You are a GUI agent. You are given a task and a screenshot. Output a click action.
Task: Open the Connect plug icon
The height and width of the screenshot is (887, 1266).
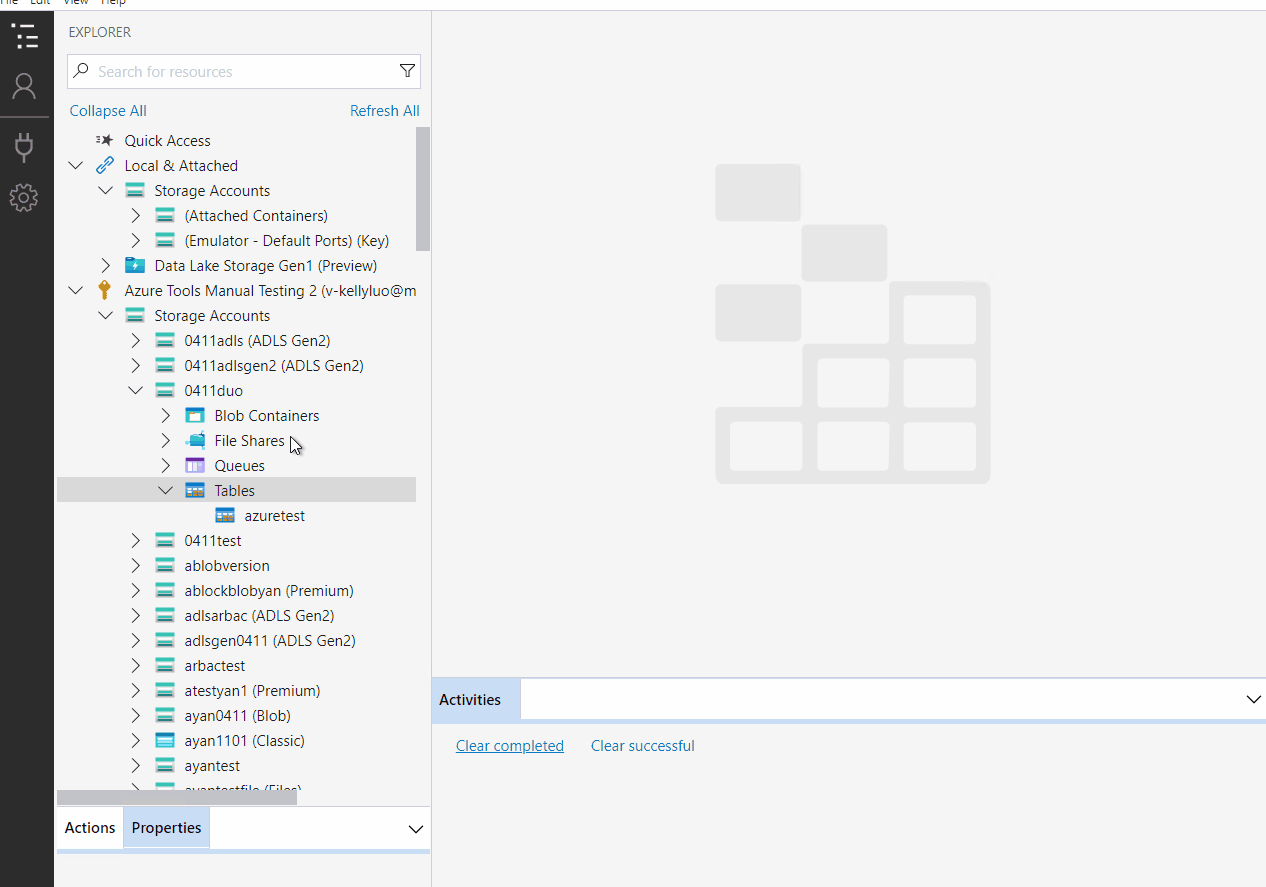[x=25, y=148]
